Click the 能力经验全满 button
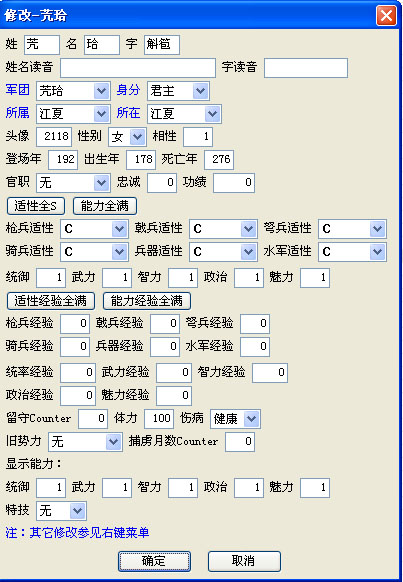The width and height of the screenshot is (403, 582). [x=147, y=301]
